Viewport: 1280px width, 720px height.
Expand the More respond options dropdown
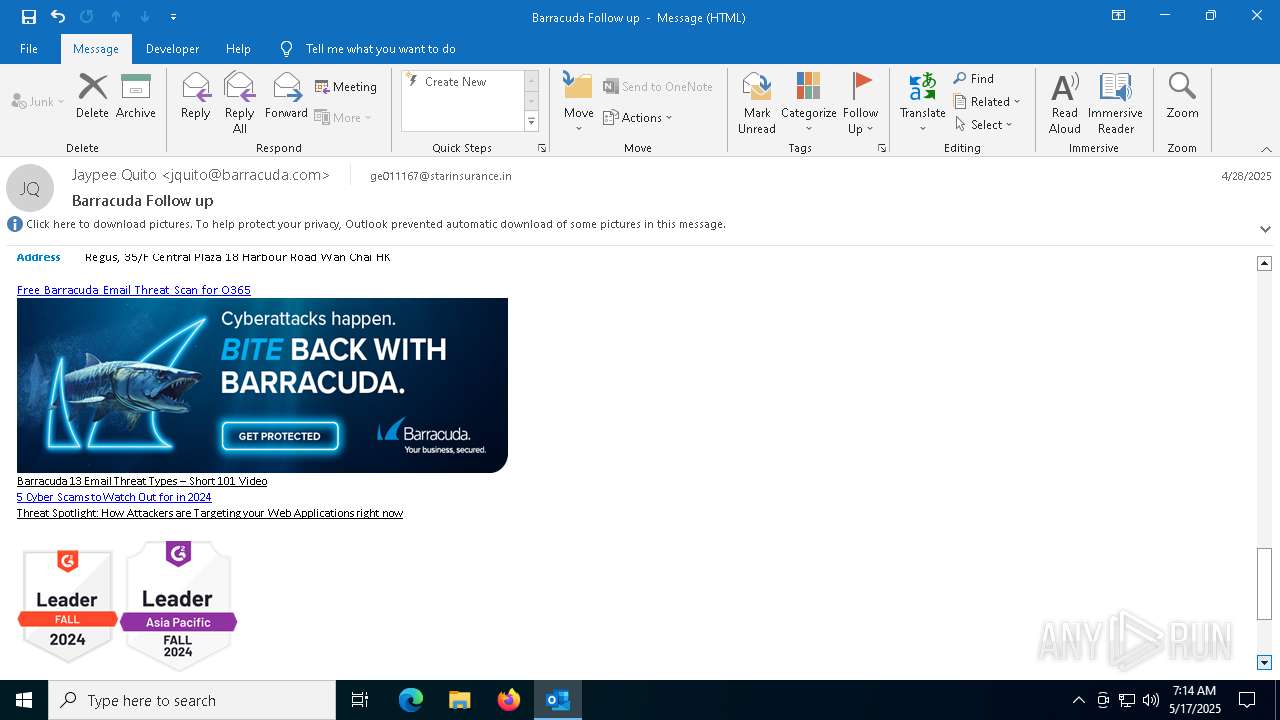coord(343,117)
